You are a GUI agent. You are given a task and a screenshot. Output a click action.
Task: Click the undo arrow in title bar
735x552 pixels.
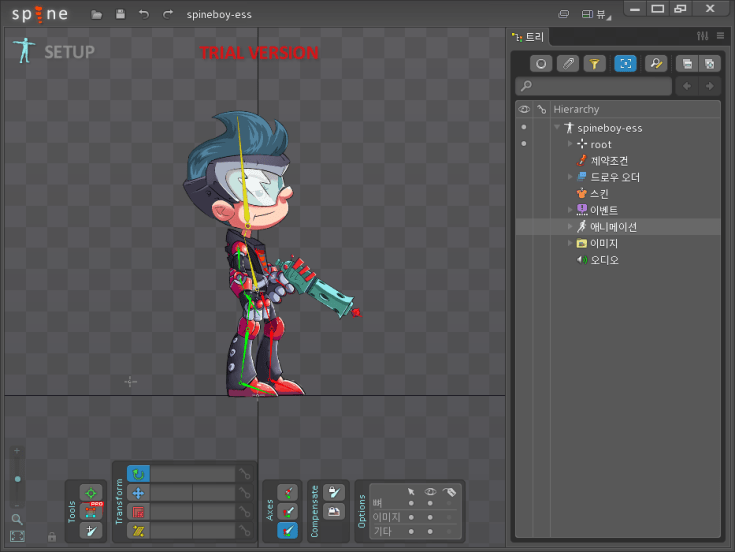144,15
